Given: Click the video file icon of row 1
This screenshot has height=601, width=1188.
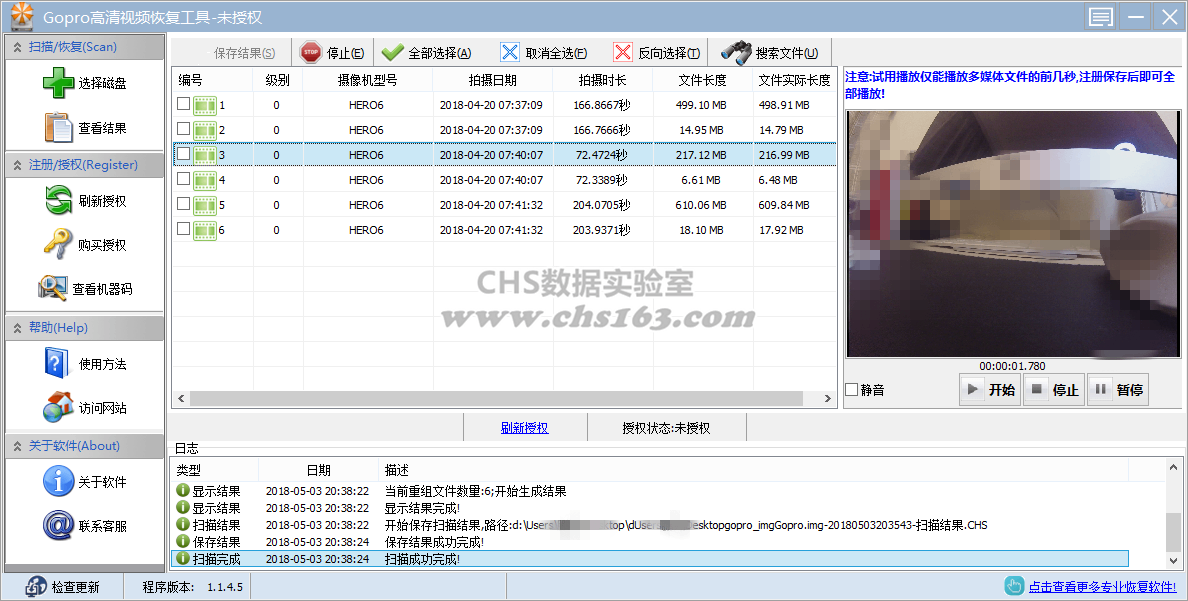Looking at the screenshot, I should pos(205,105).
